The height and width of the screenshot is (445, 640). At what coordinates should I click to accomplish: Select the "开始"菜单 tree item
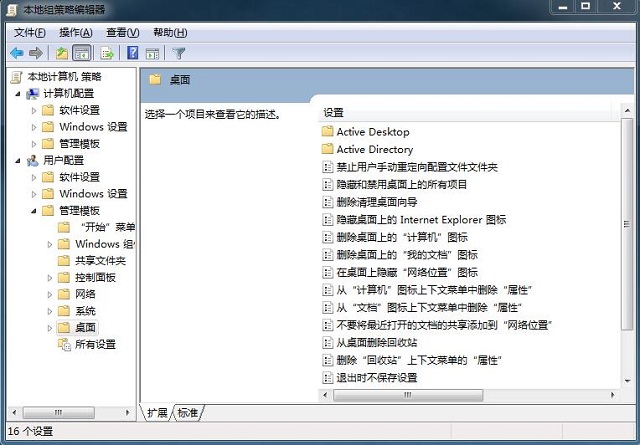click(107, 227)
